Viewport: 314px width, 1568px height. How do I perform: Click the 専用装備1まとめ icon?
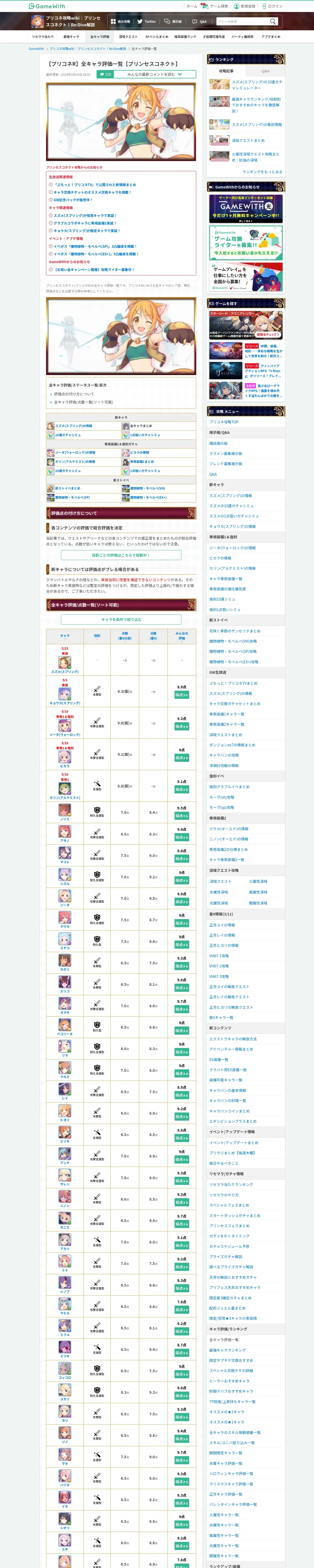(x=126, y=462)
